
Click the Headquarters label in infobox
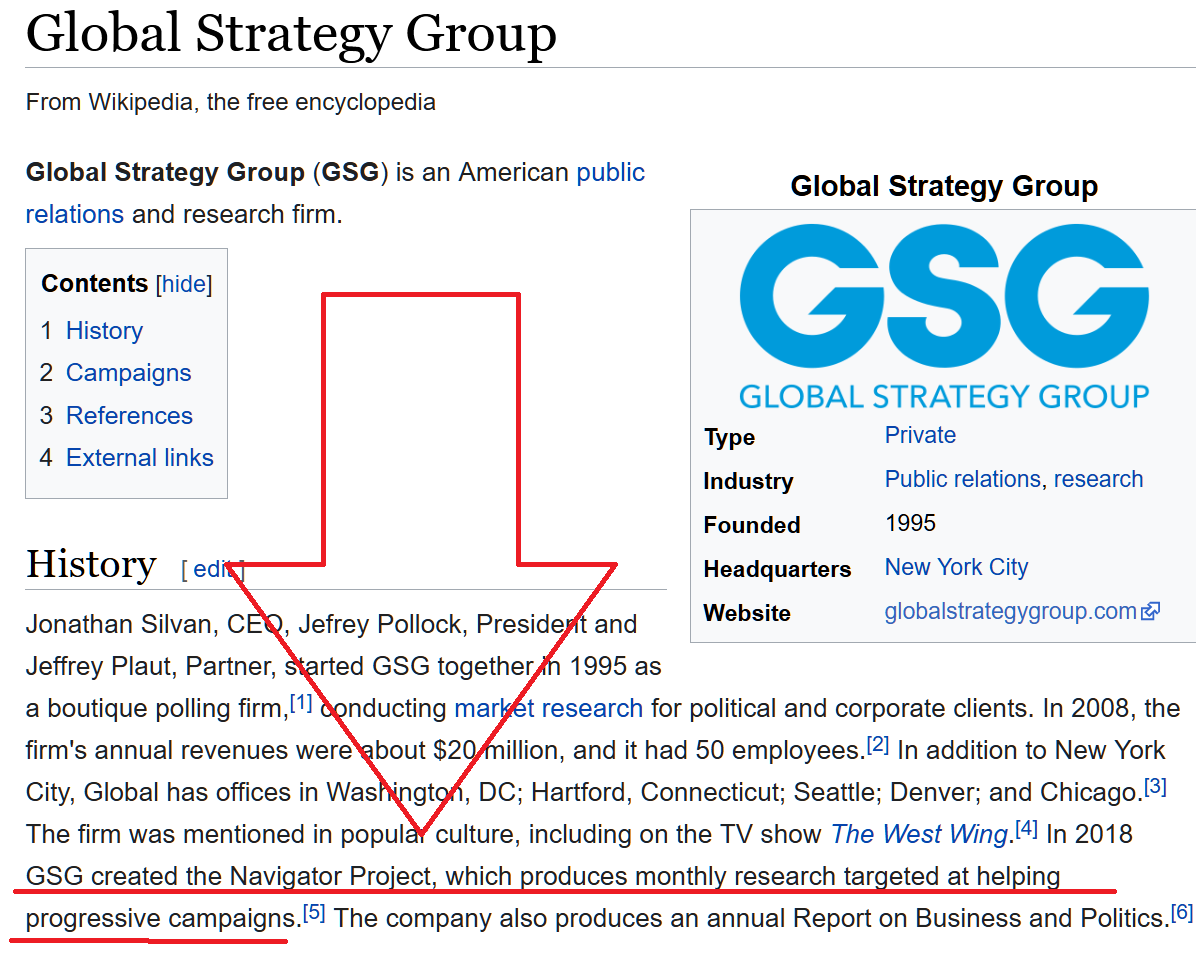(x=777, y=569)
